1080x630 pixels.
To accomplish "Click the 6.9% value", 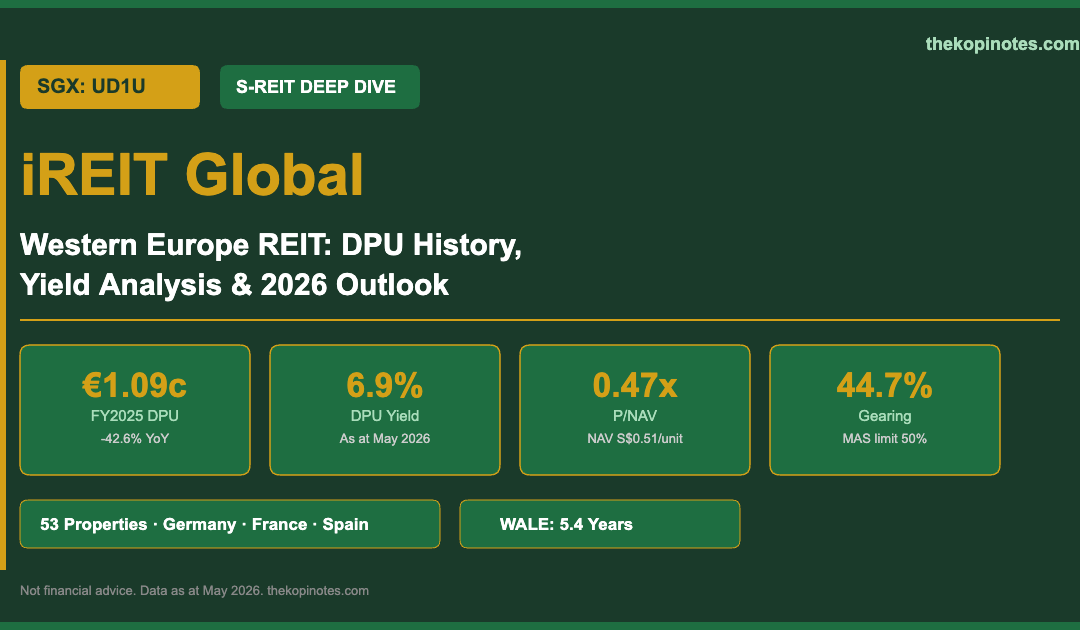I will (384, 385).
